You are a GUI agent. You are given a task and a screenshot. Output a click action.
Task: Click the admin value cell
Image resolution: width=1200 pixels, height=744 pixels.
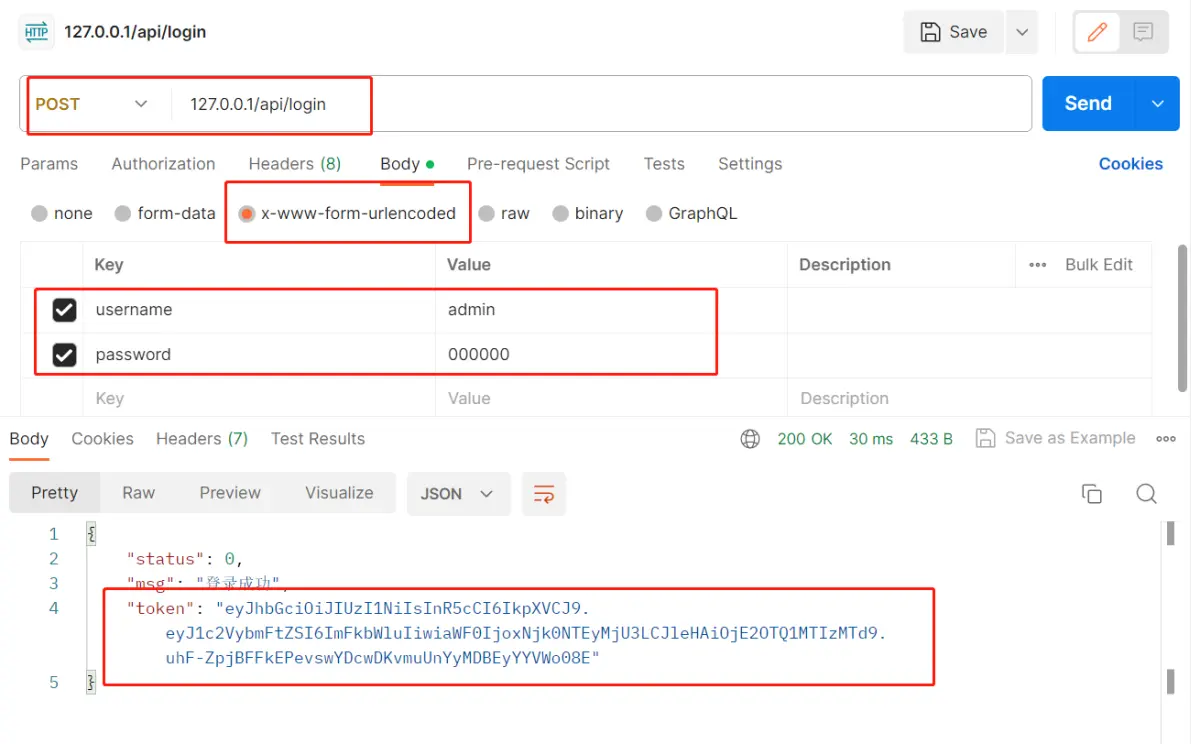point(611,310)
